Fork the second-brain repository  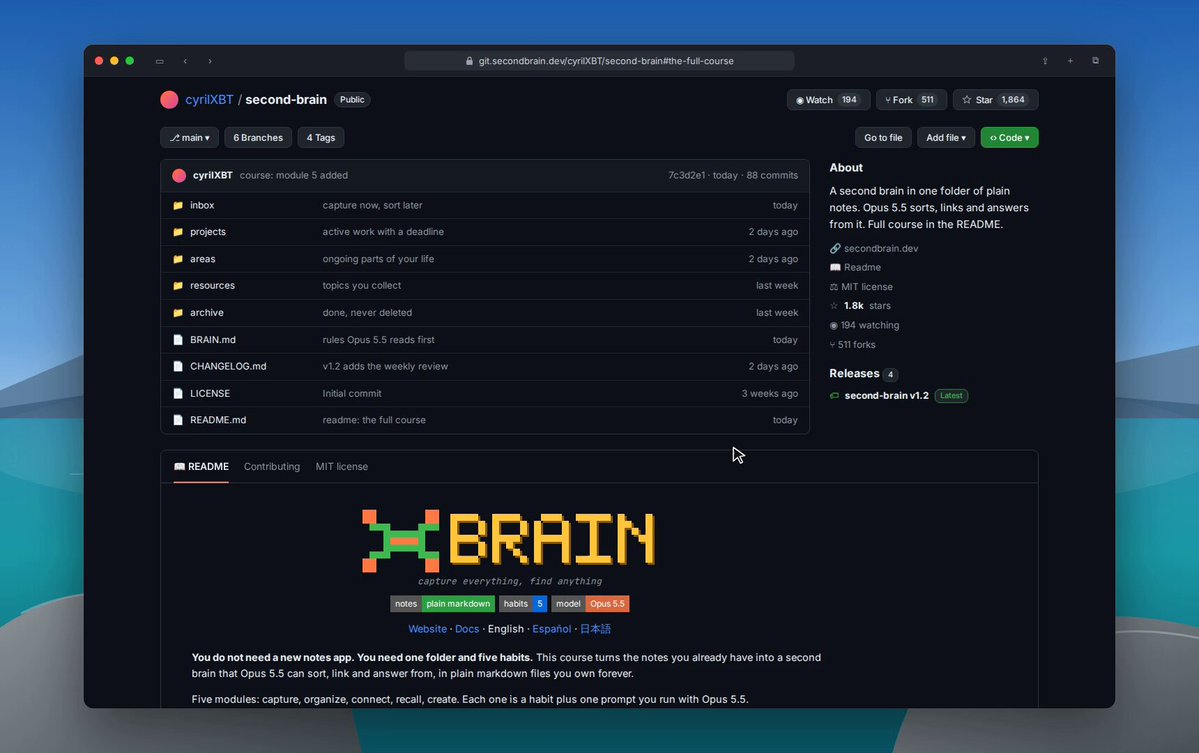point(911,100)
